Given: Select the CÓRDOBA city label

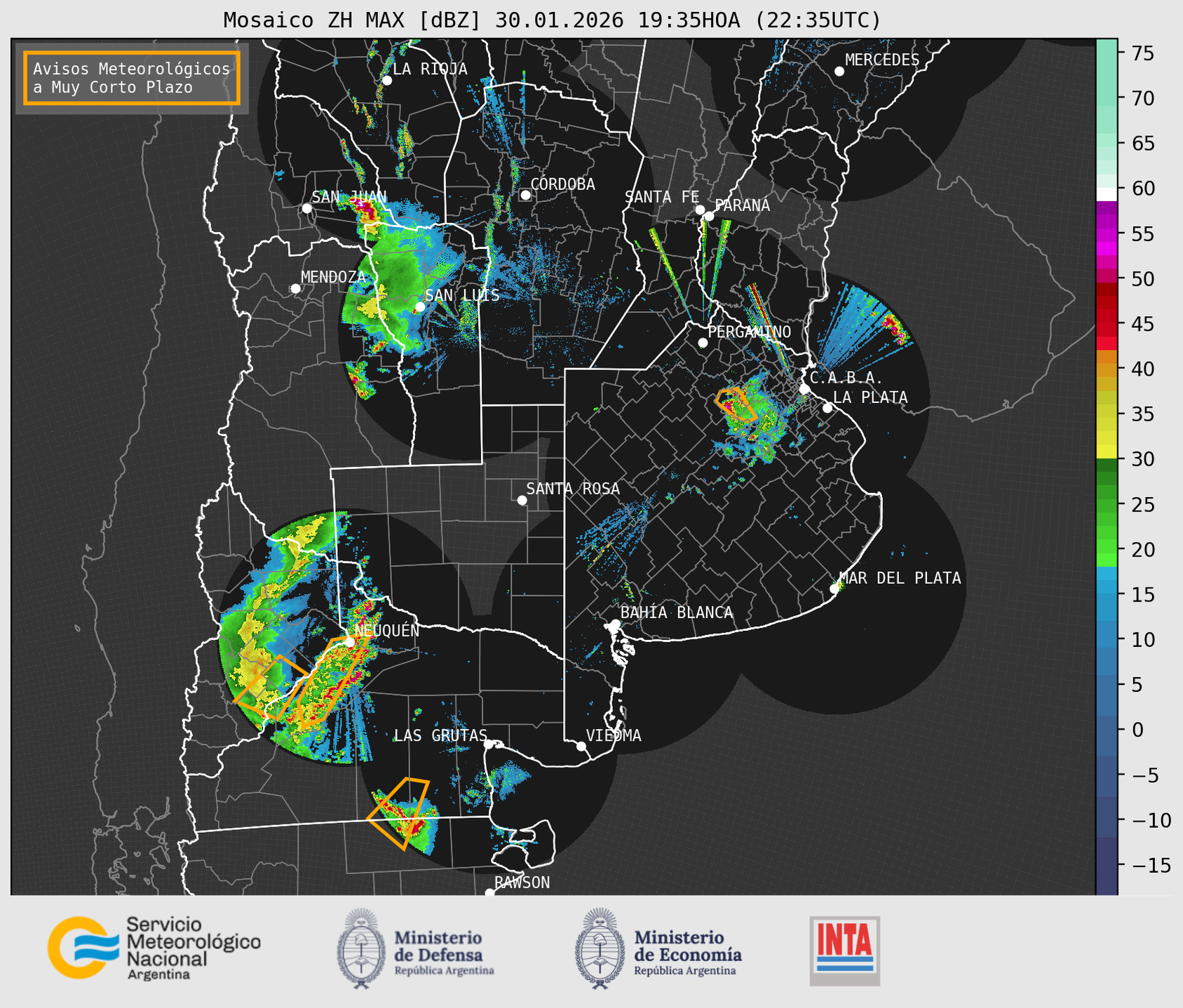Looking at the screenshot, I should pos(562,184).
